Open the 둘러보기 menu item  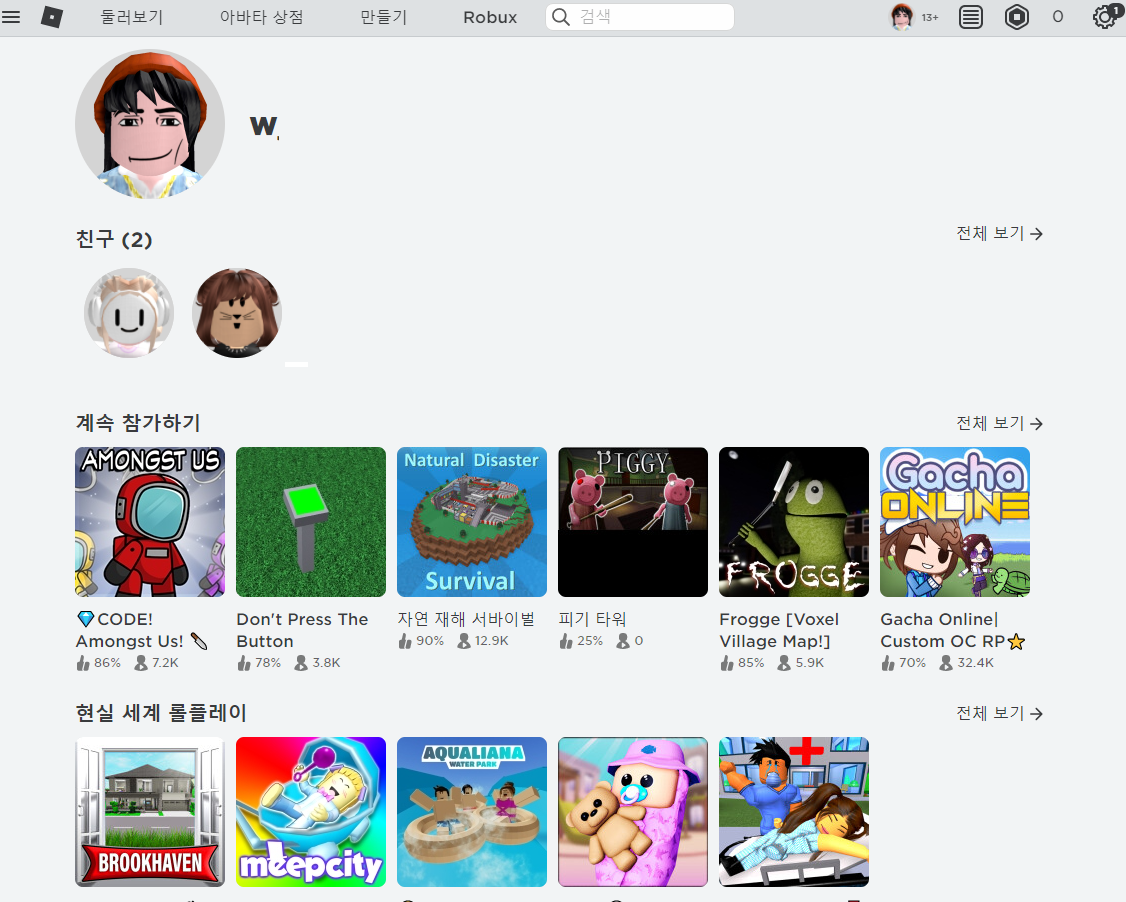132,17
